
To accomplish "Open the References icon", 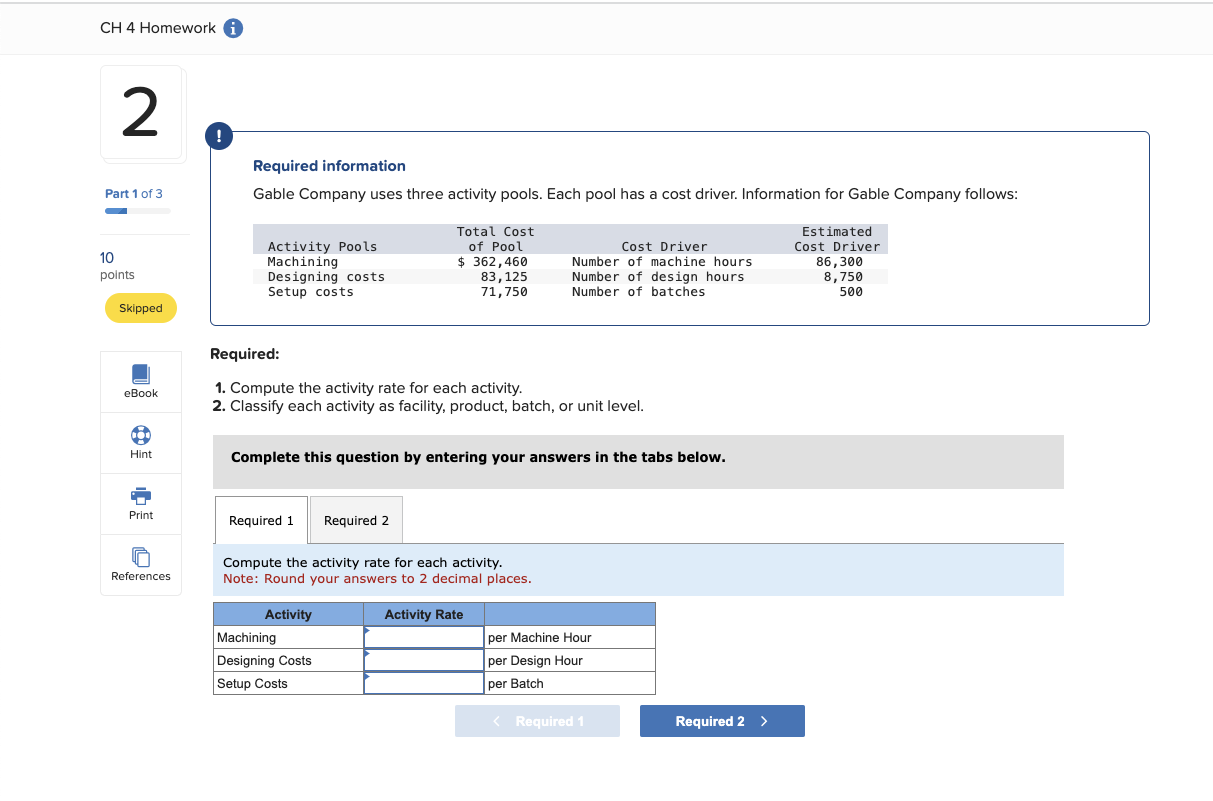I will pyautogui.click(x=140, y=564).
